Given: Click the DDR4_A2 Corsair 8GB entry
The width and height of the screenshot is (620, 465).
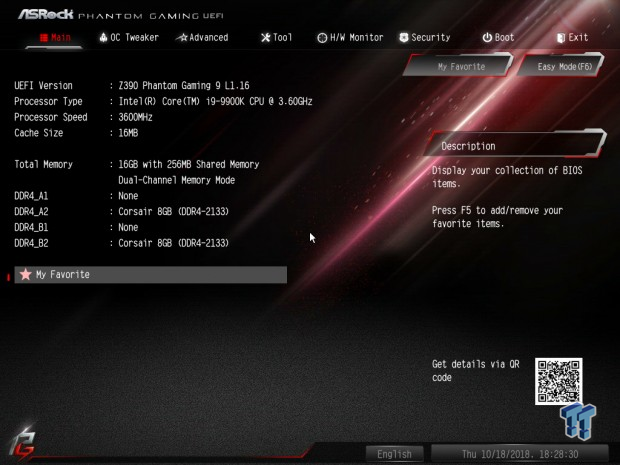Looking at the screenshot, I should pyautogui.click(x=174, y=212).
